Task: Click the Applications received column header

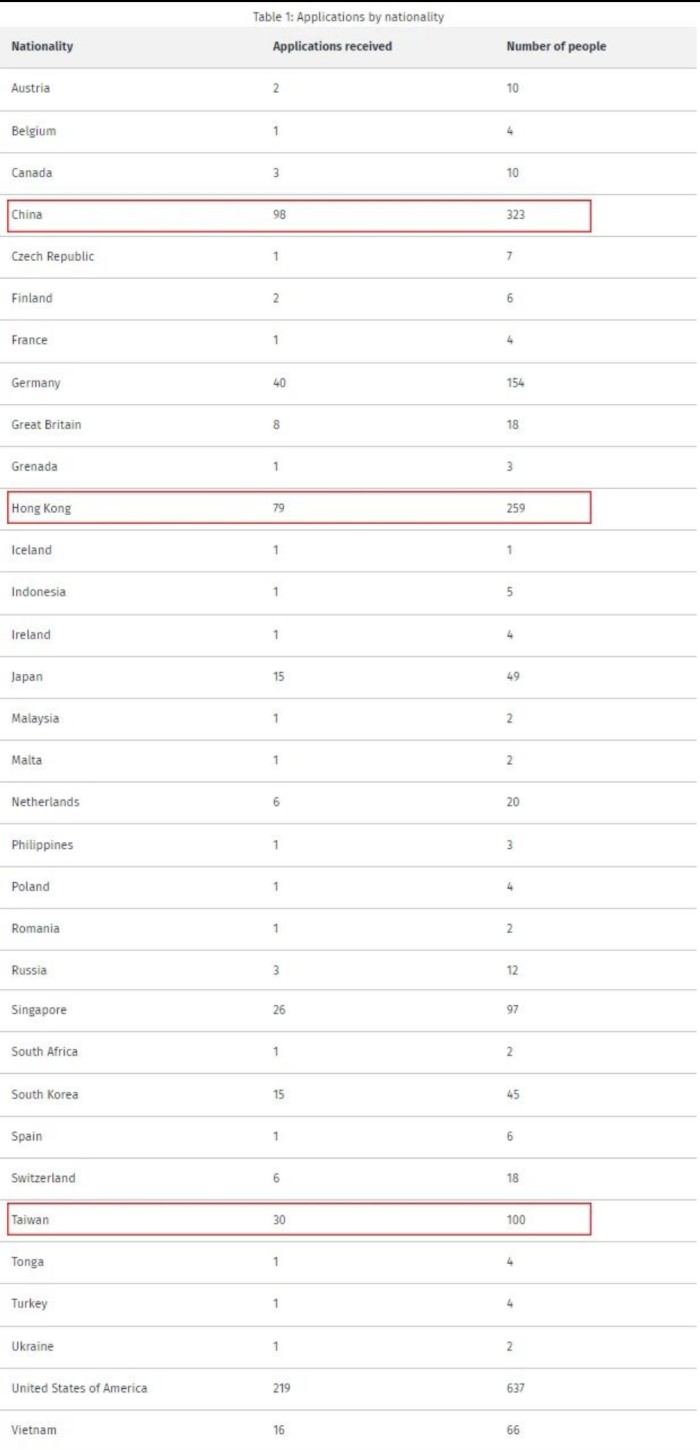Action: pos(332,47)
